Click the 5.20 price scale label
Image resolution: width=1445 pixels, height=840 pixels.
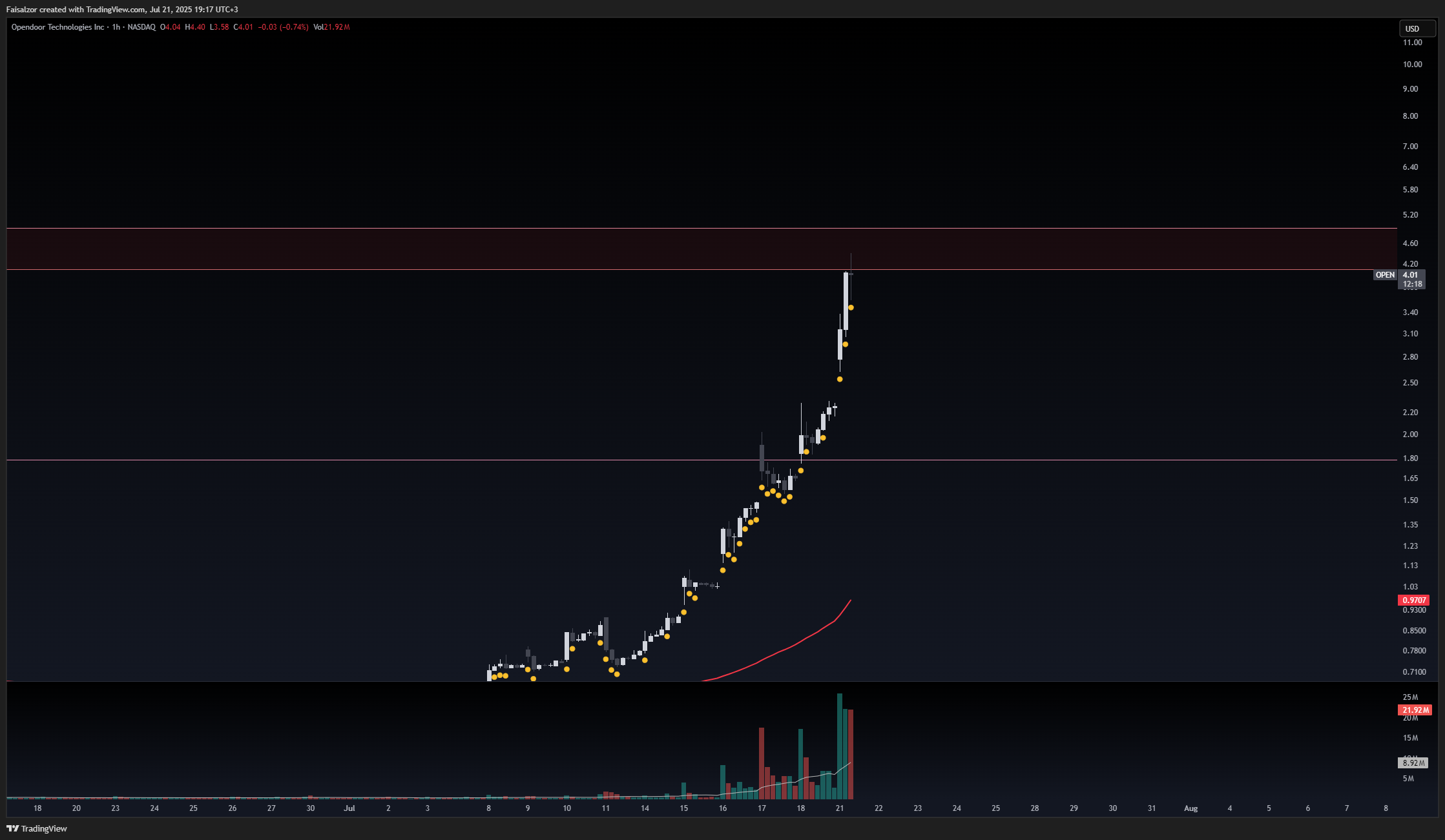pyautogui.click(x=1410, y=215)
